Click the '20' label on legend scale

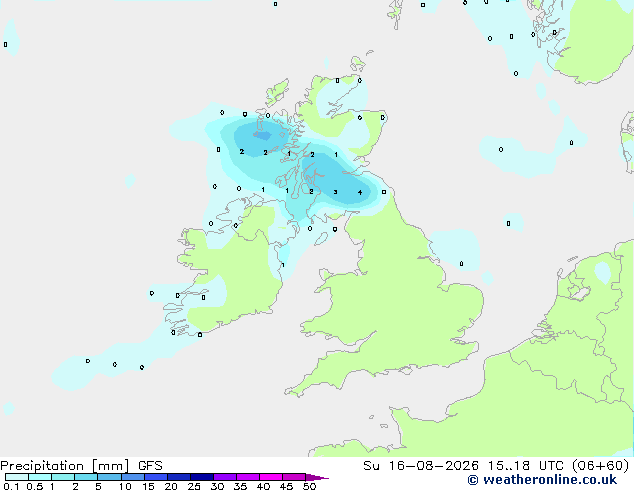click(171, 486)
